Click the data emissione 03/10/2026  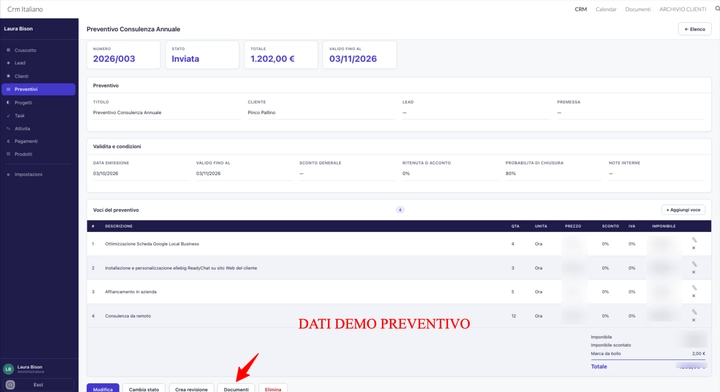[106, 174]
